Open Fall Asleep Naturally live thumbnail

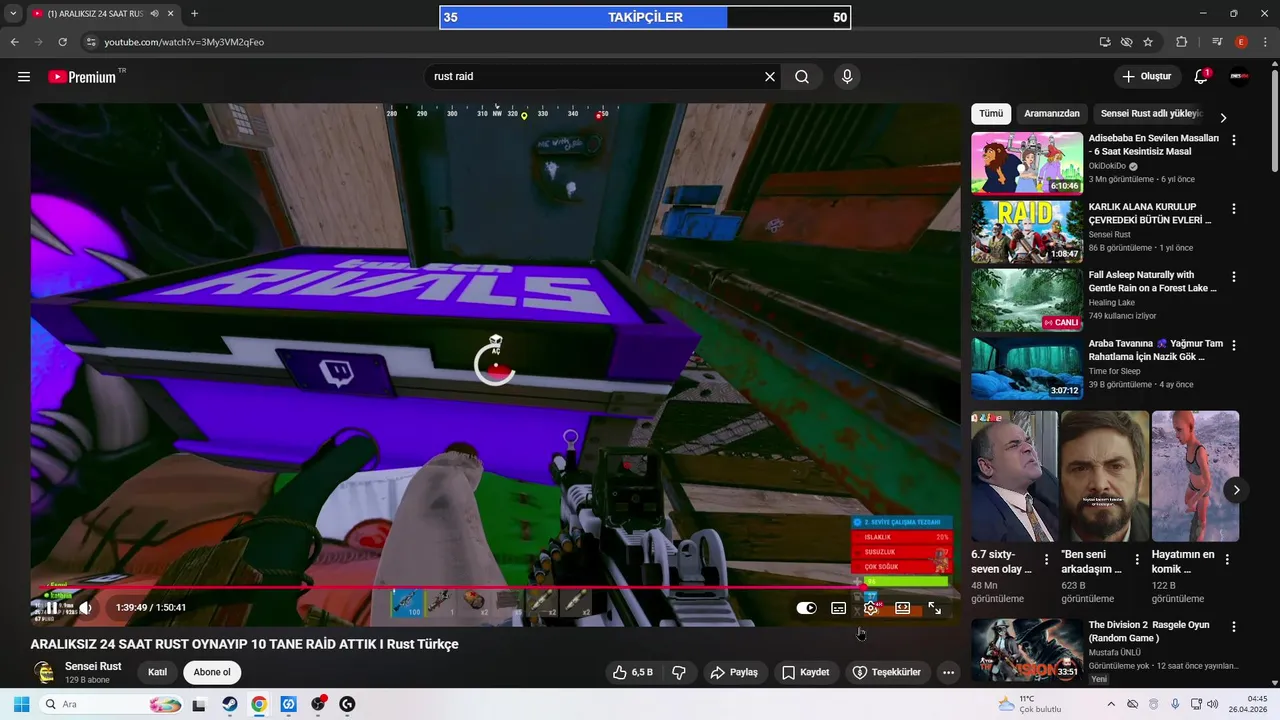1027,300
